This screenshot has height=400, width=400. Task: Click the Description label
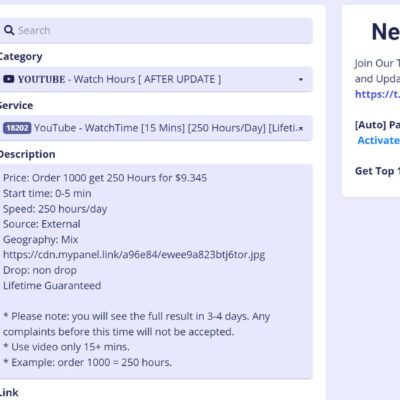pos(27,154)
